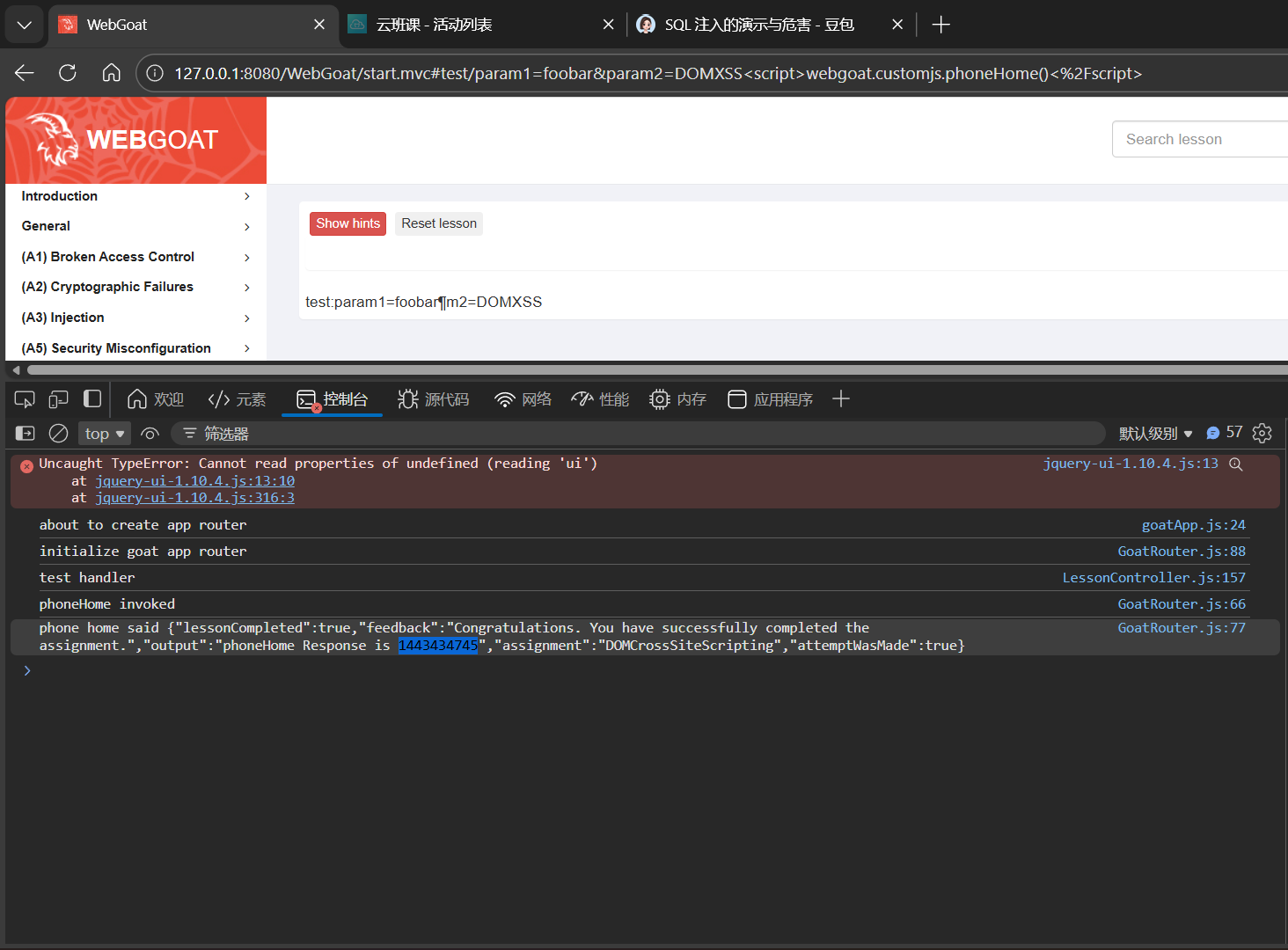Click the page output text test:param1=foobar

tap(424, 302)
